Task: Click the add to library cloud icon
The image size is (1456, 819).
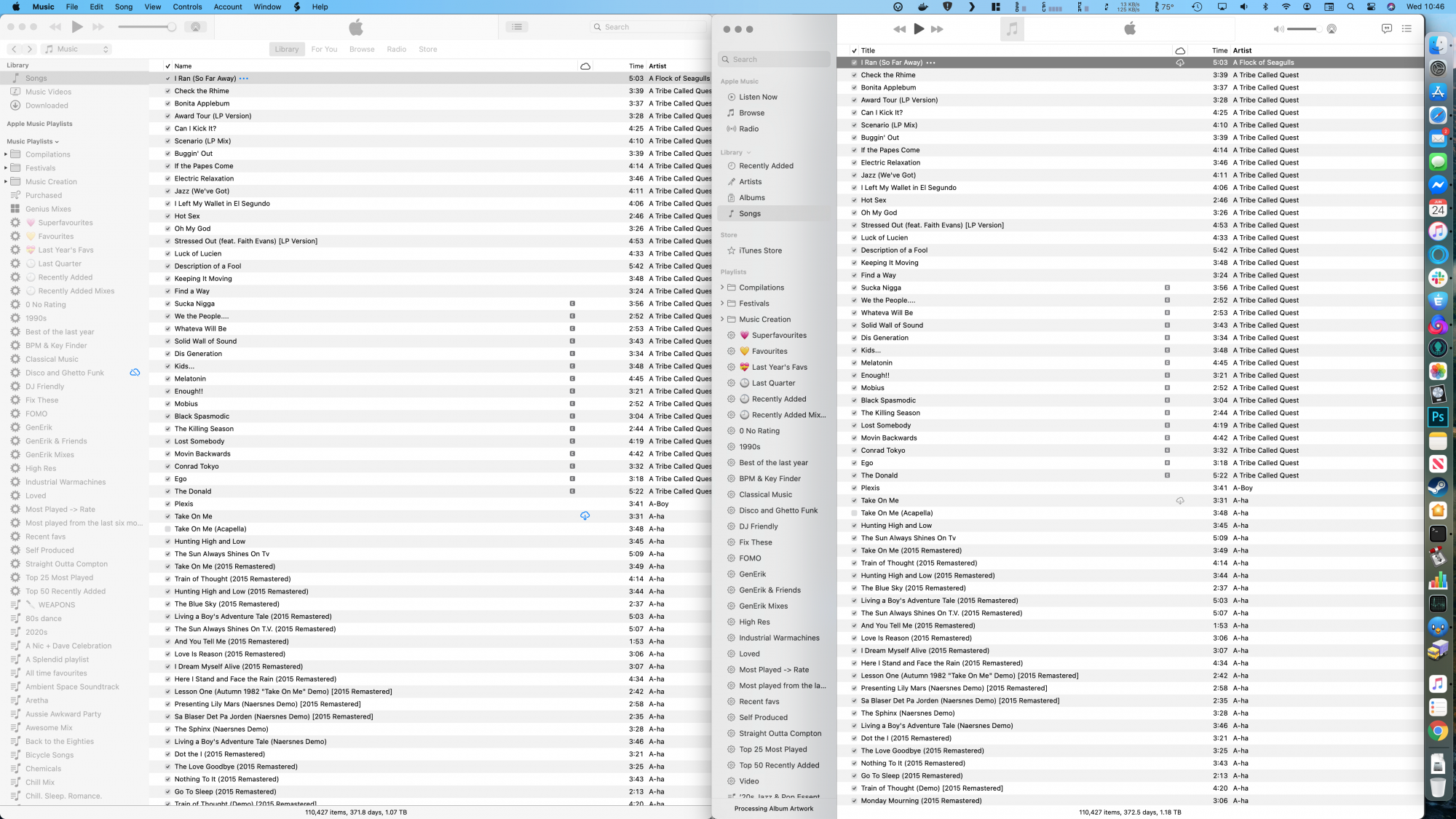Action: [x=585, y=516]
